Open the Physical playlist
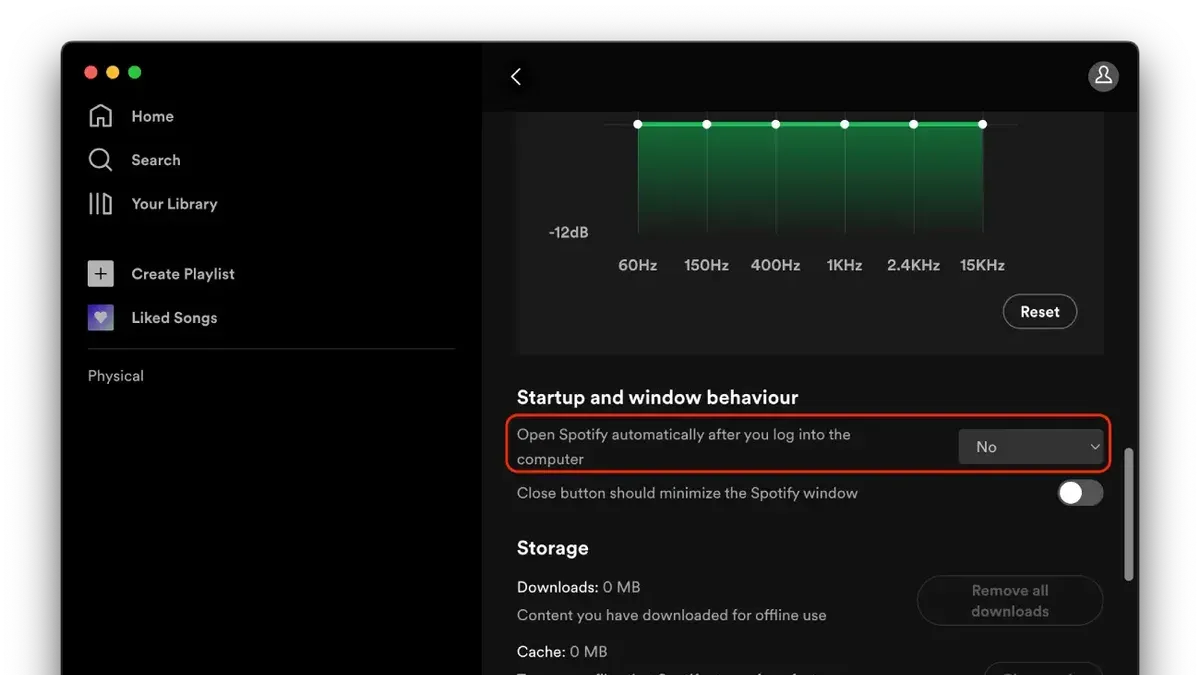 (116, 376)
